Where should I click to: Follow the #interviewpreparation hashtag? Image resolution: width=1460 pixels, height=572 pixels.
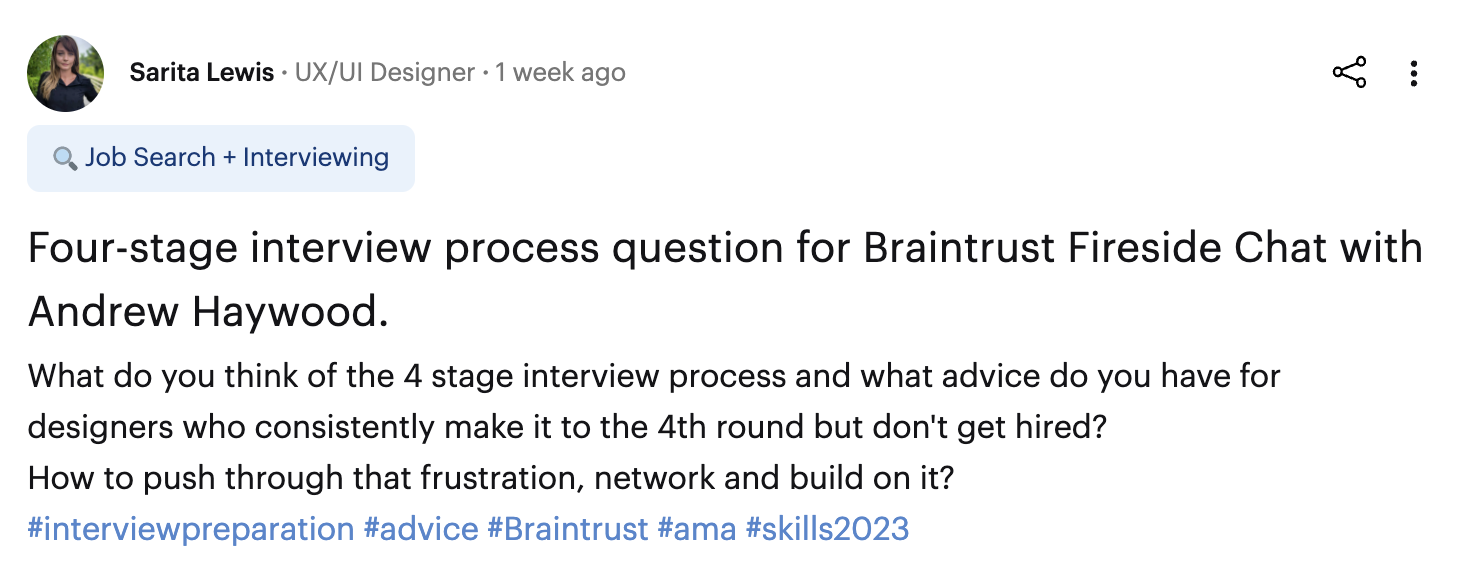coord(191,528)
